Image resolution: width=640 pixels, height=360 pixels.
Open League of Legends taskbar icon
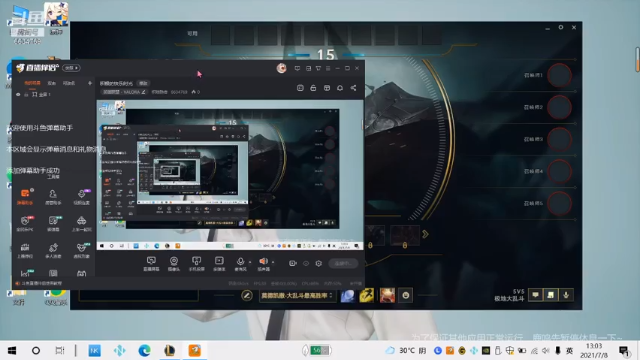pyautogui.click(x=169, y=350)
